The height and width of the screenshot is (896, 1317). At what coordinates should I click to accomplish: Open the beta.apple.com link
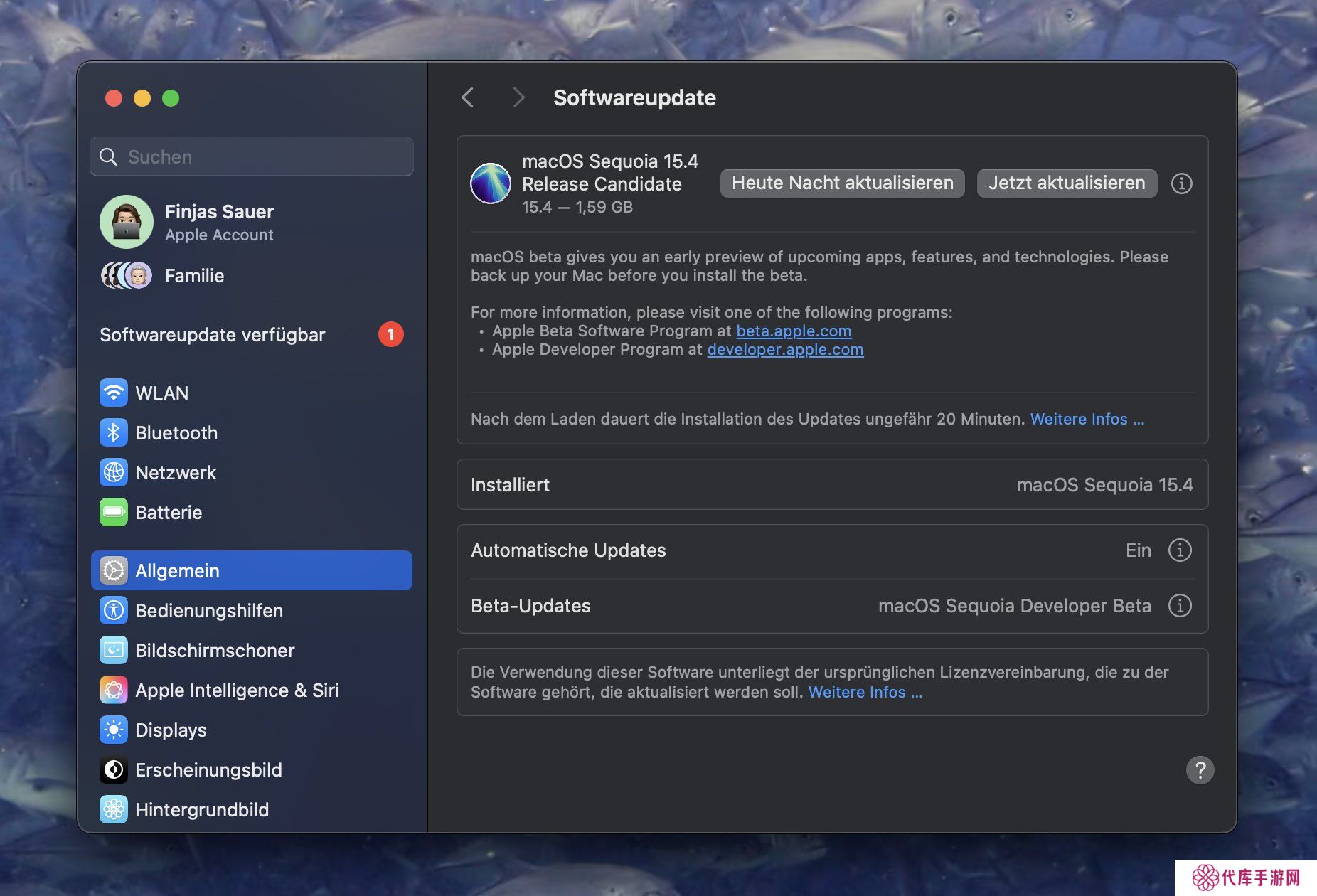pyautogui.click(x=794, y=331)
